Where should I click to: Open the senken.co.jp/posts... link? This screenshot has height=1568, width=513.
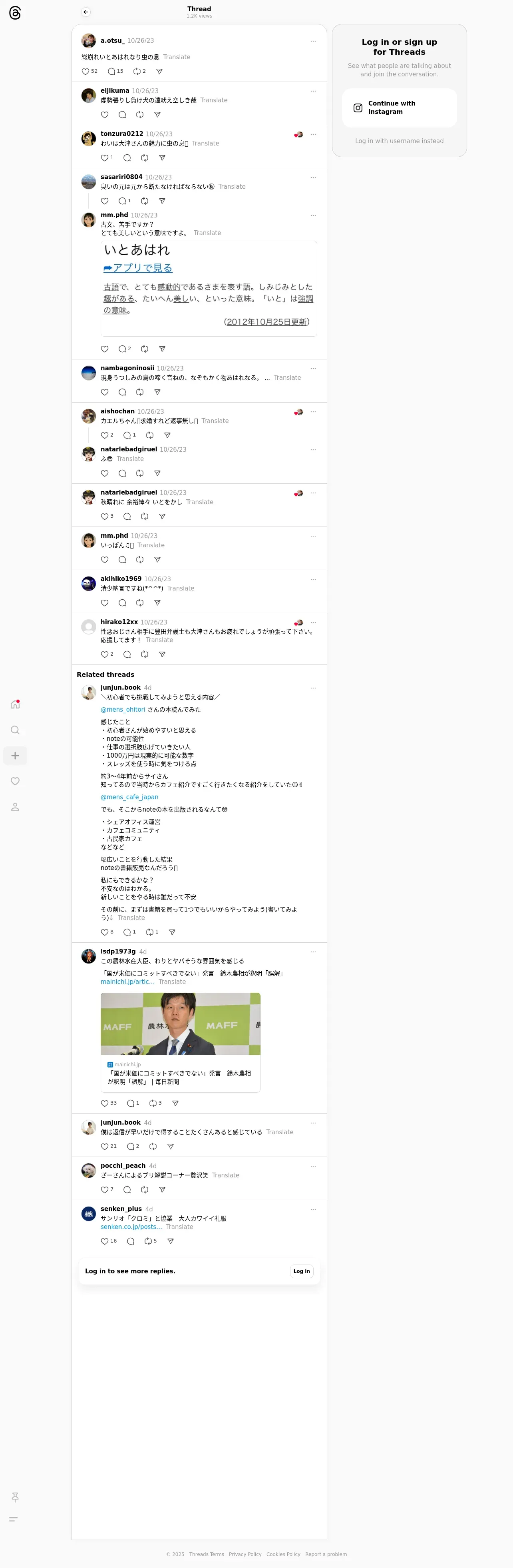tap(131, 1227)
